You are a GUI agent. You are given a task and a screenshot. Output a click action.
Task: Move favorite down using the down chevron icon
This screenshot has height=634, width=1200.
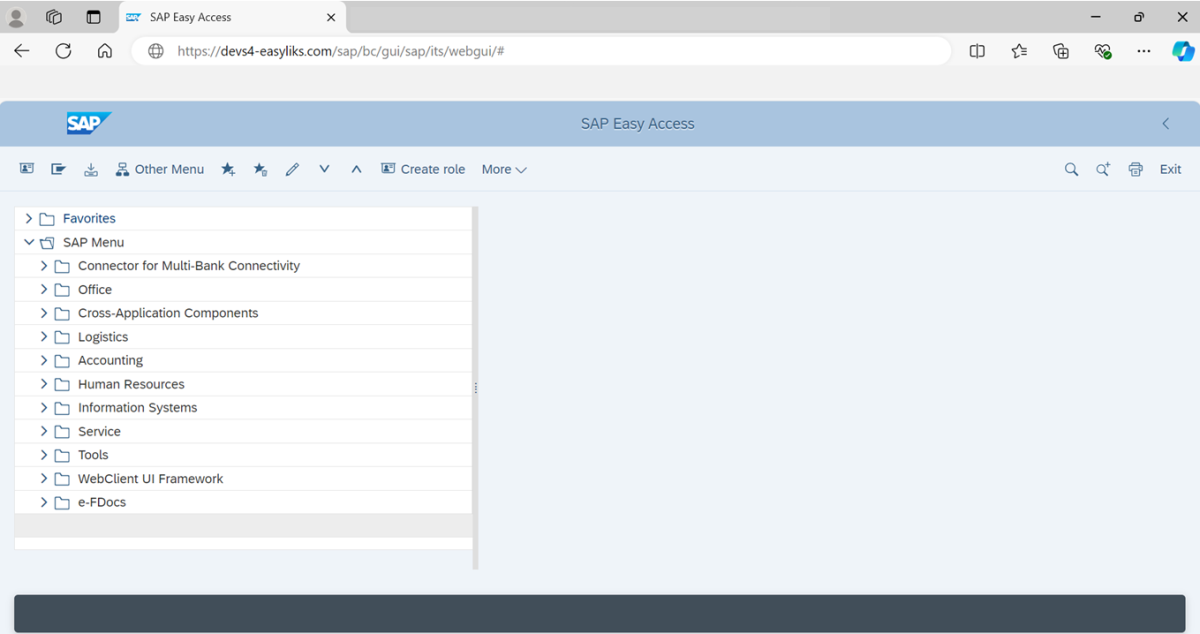324,169
